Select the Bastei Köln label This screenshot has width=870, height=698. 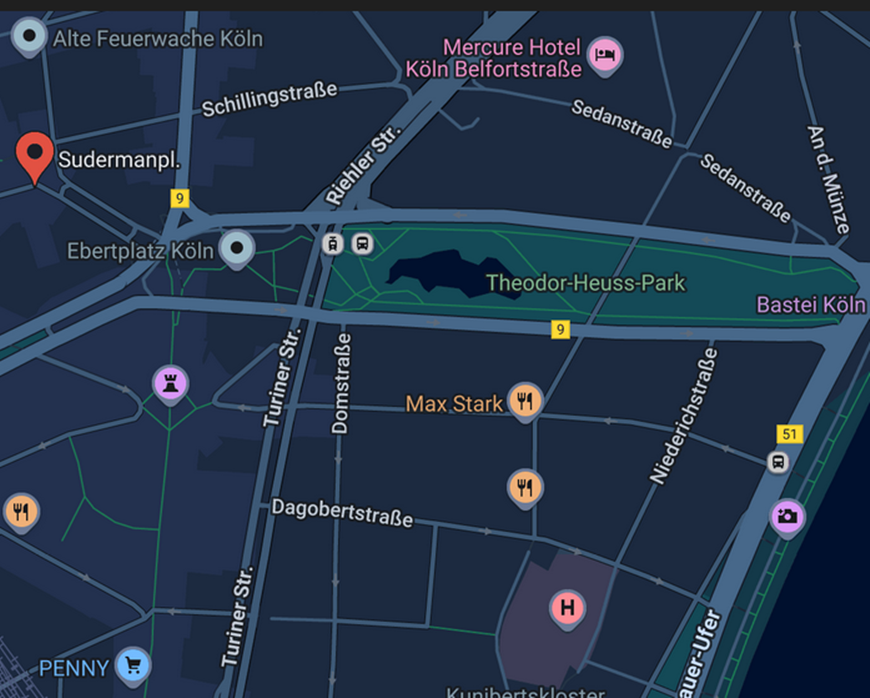tap(811, 305)
